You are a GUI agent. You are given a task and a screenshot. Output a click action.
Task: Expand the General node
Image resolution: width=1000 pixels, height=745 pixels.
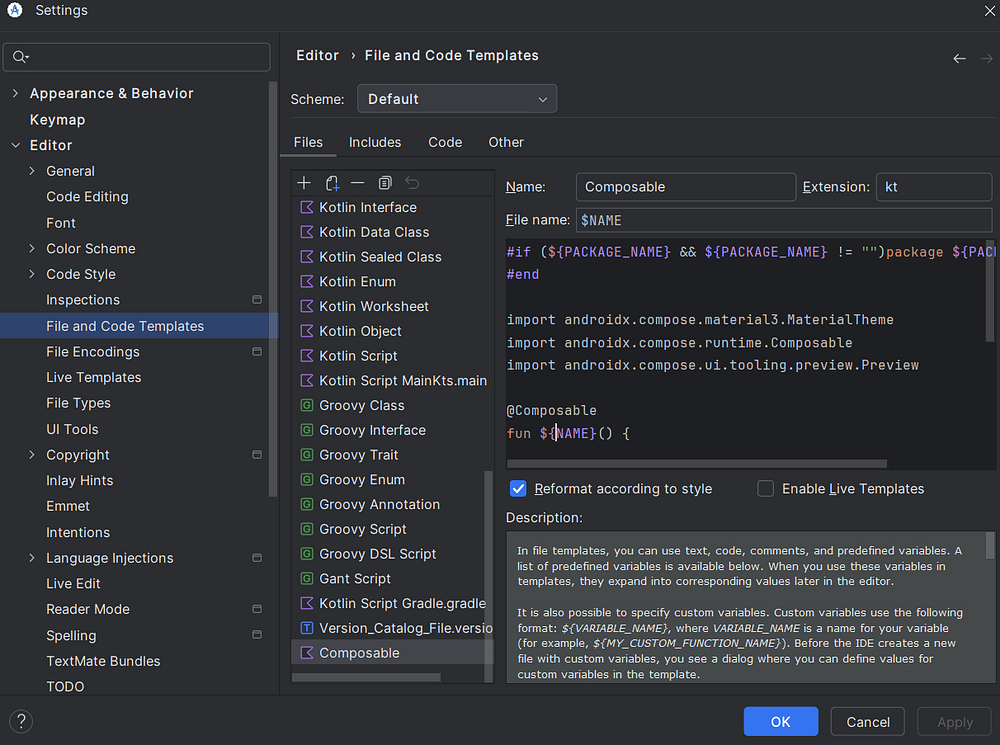pos(32,171)
